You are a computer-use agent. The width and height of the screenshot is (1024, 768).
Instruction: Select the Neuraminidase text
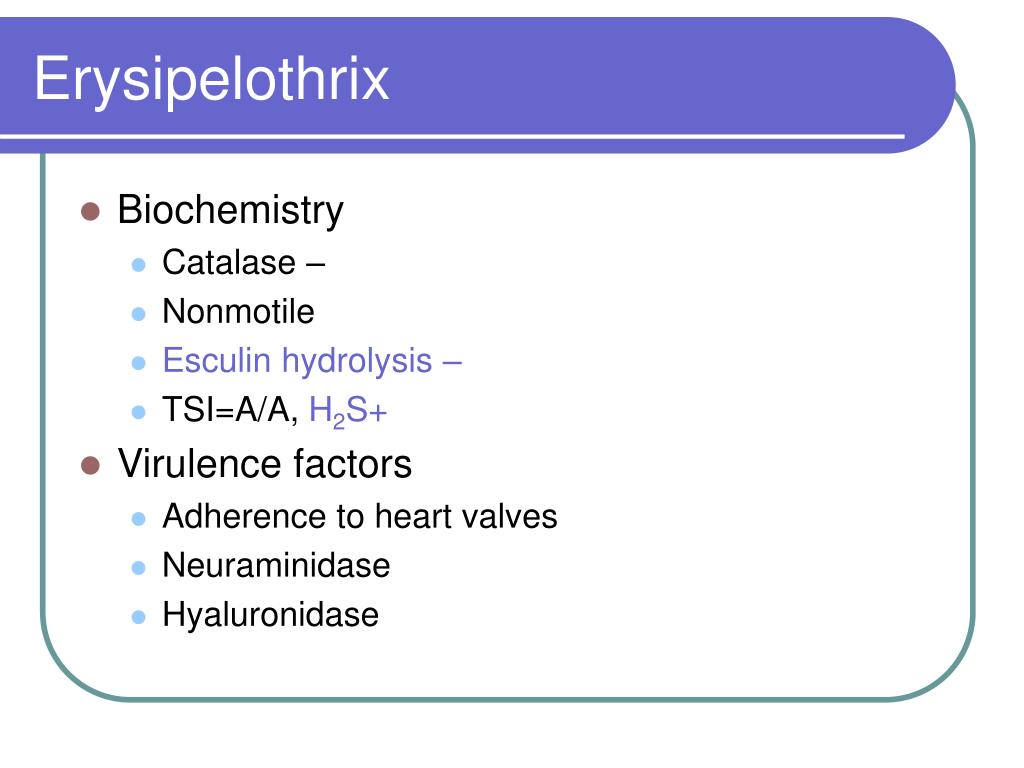tap(276, 566)
